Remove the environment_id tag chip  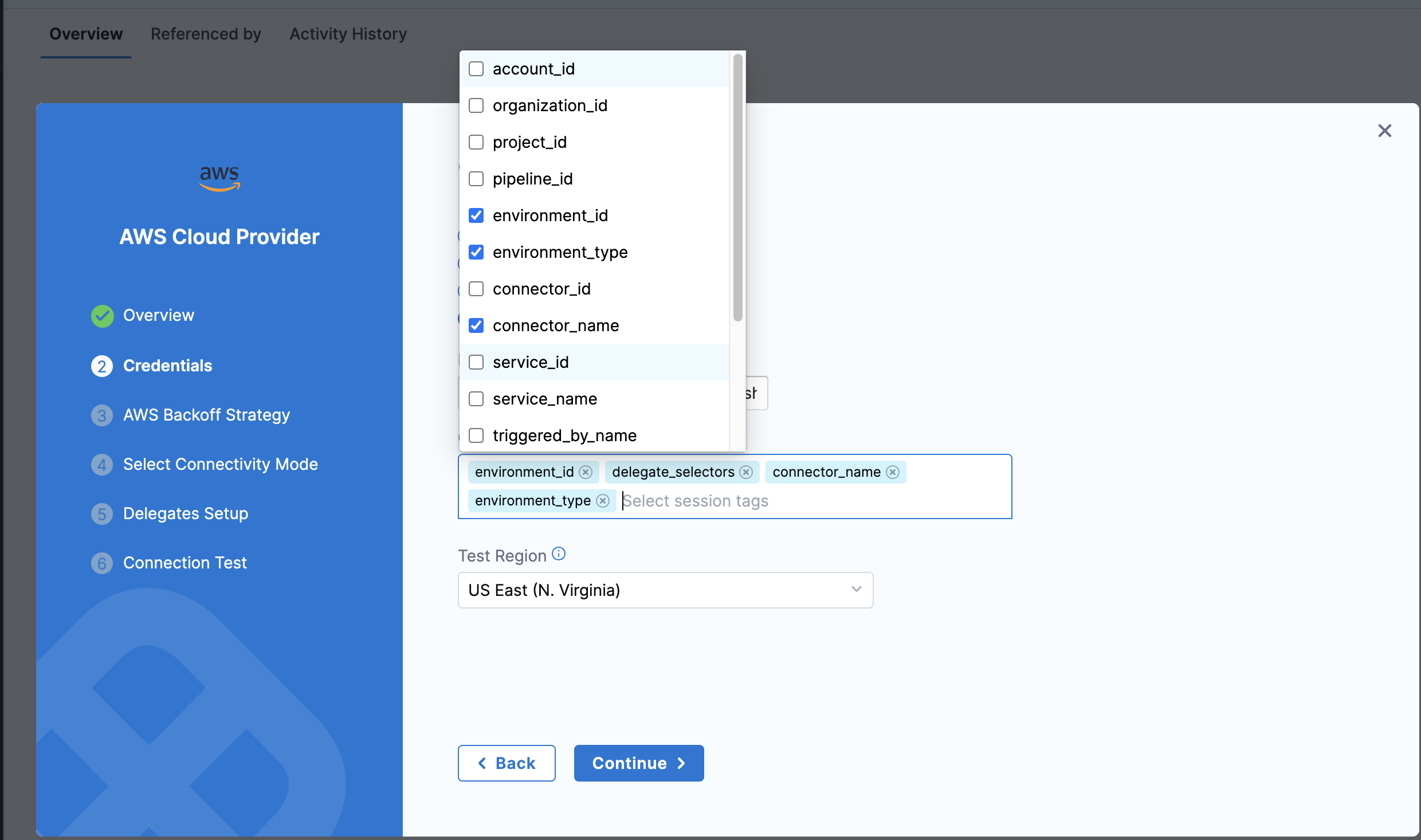(585, 472)
